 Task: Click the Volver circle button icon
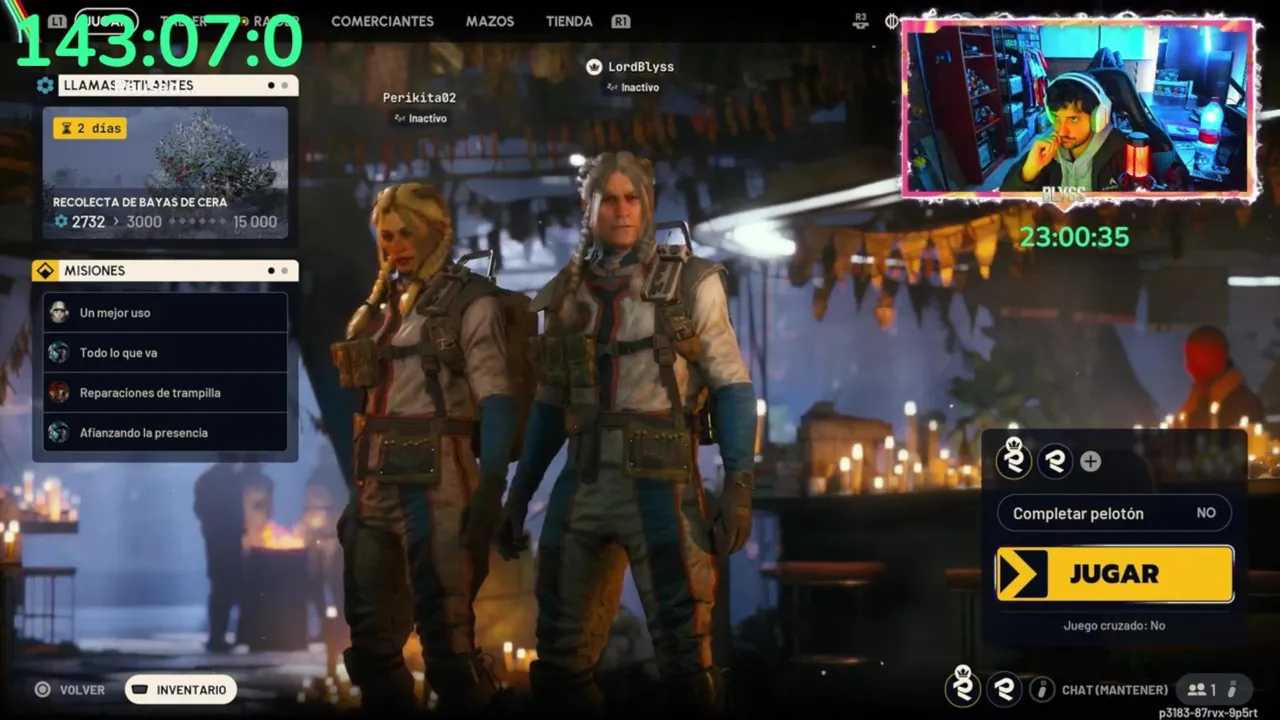42,689
